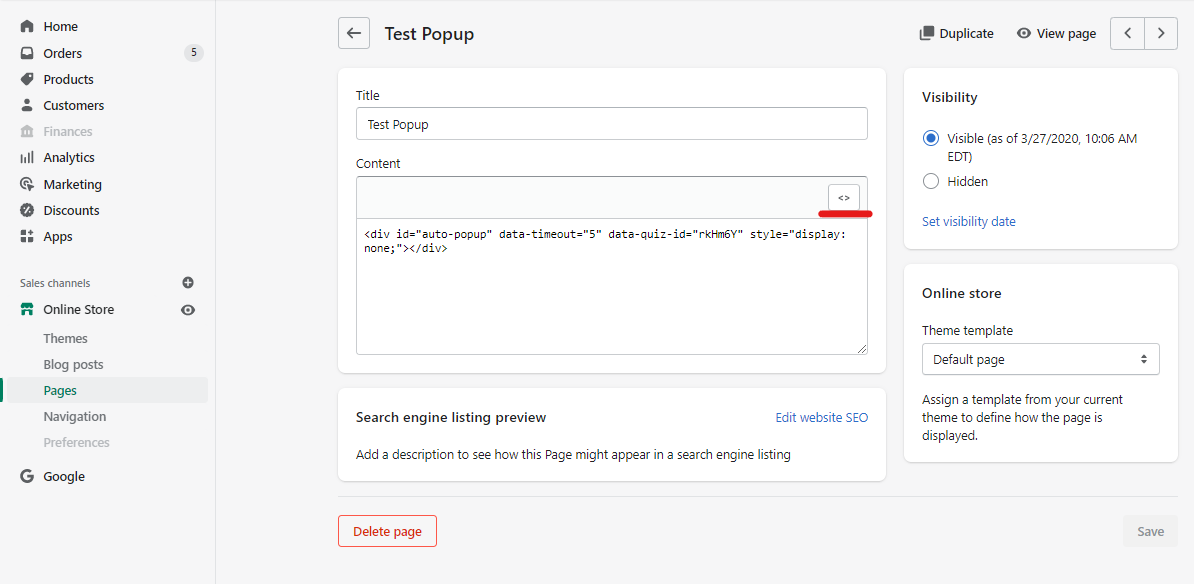The width and height of the screenshot is (1194, 584).
Task: Click the add sales channel plus icon
Action: (x=188, y=282)
